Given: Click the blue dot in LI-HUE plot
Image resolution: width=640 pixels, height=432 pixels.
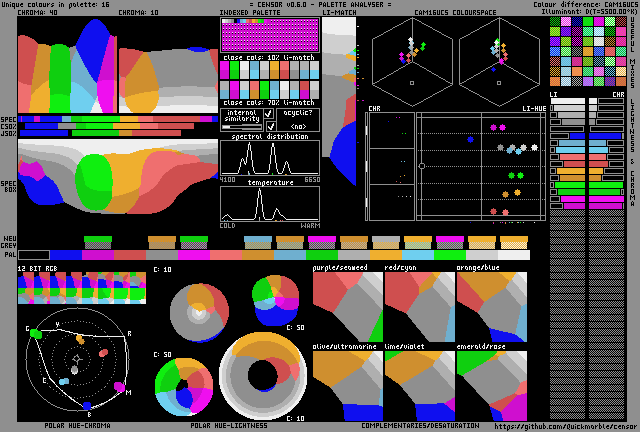Looking at the screenshot, I should (471, 139).
